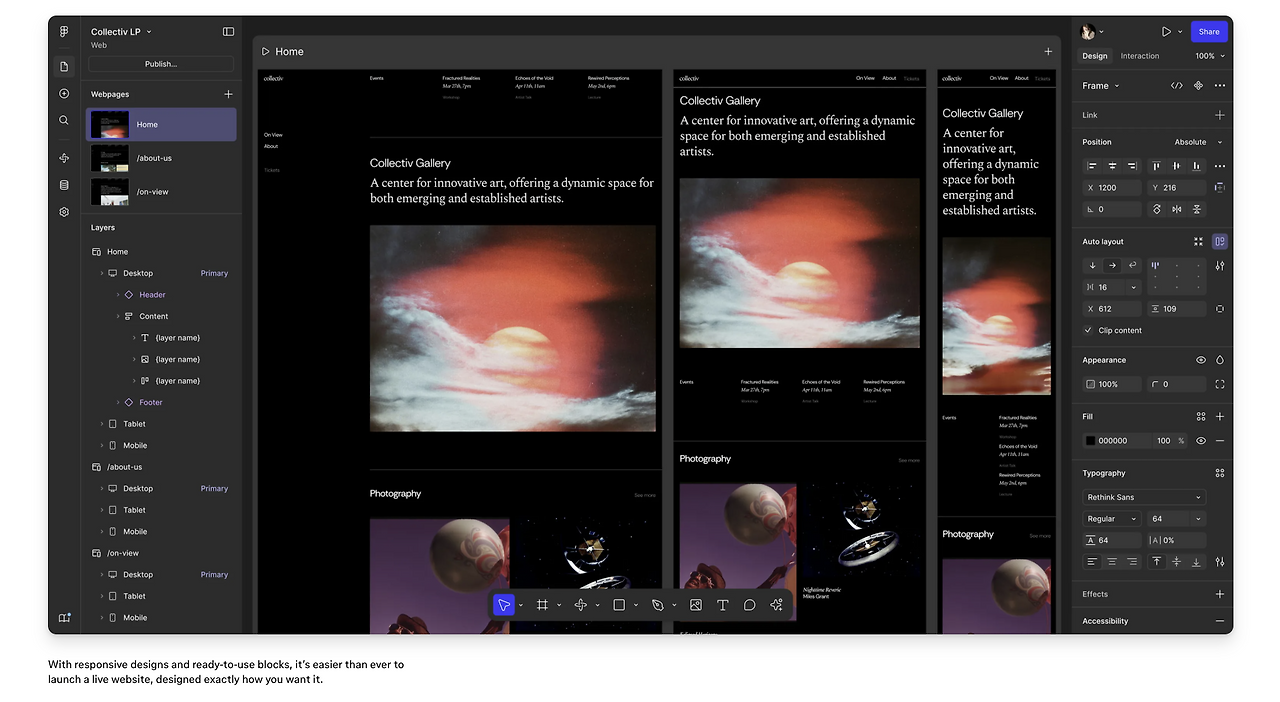Image resolution: width=1280 pixels, height=702 pixels.
Task: Open the AI sparkle tool in bottom toolbar
Action: click(776, 605)
